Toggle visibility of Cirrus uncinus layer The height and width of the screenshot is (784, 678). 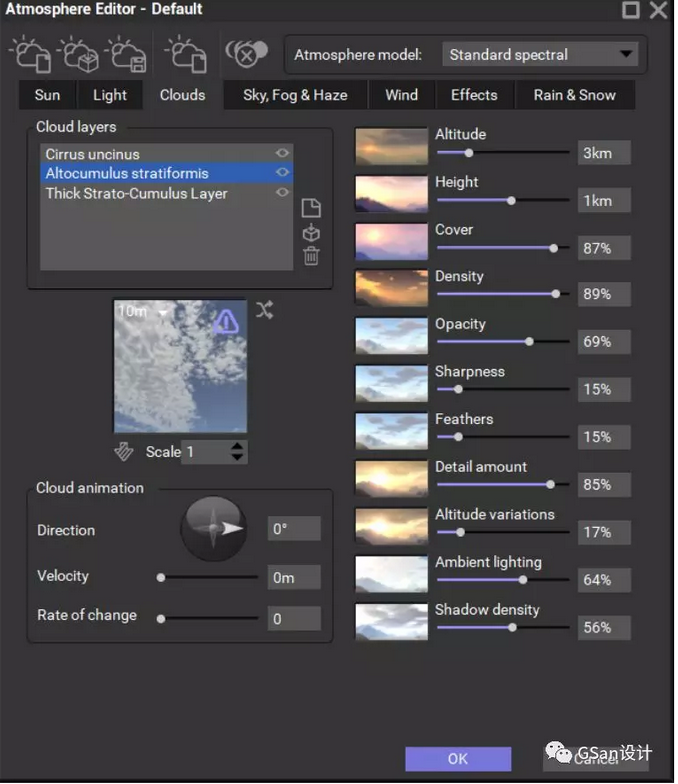[x=282, y=153]
